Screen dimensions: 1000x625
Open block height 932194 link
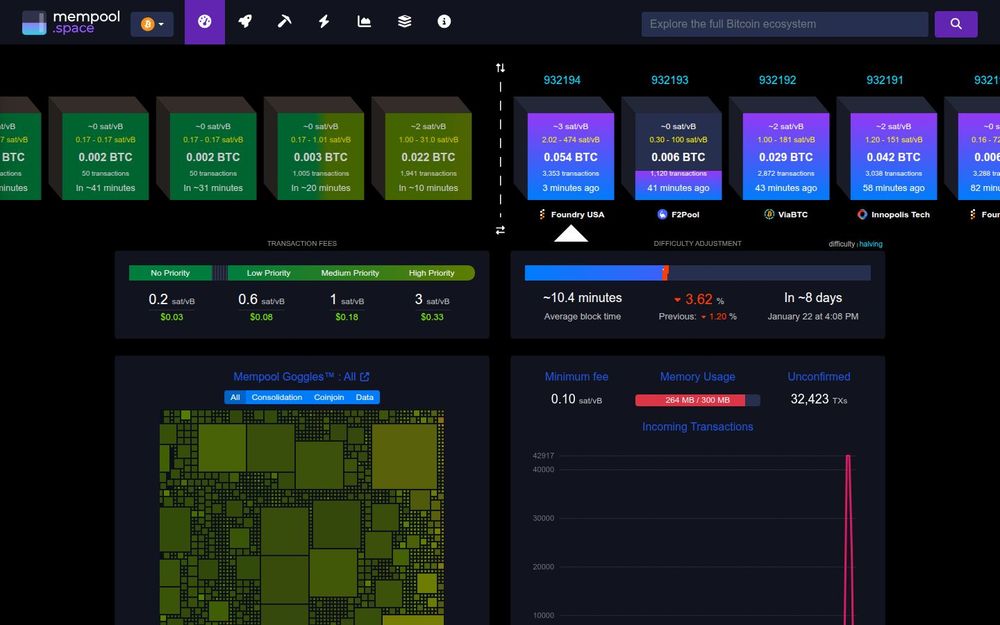point(562,80)
